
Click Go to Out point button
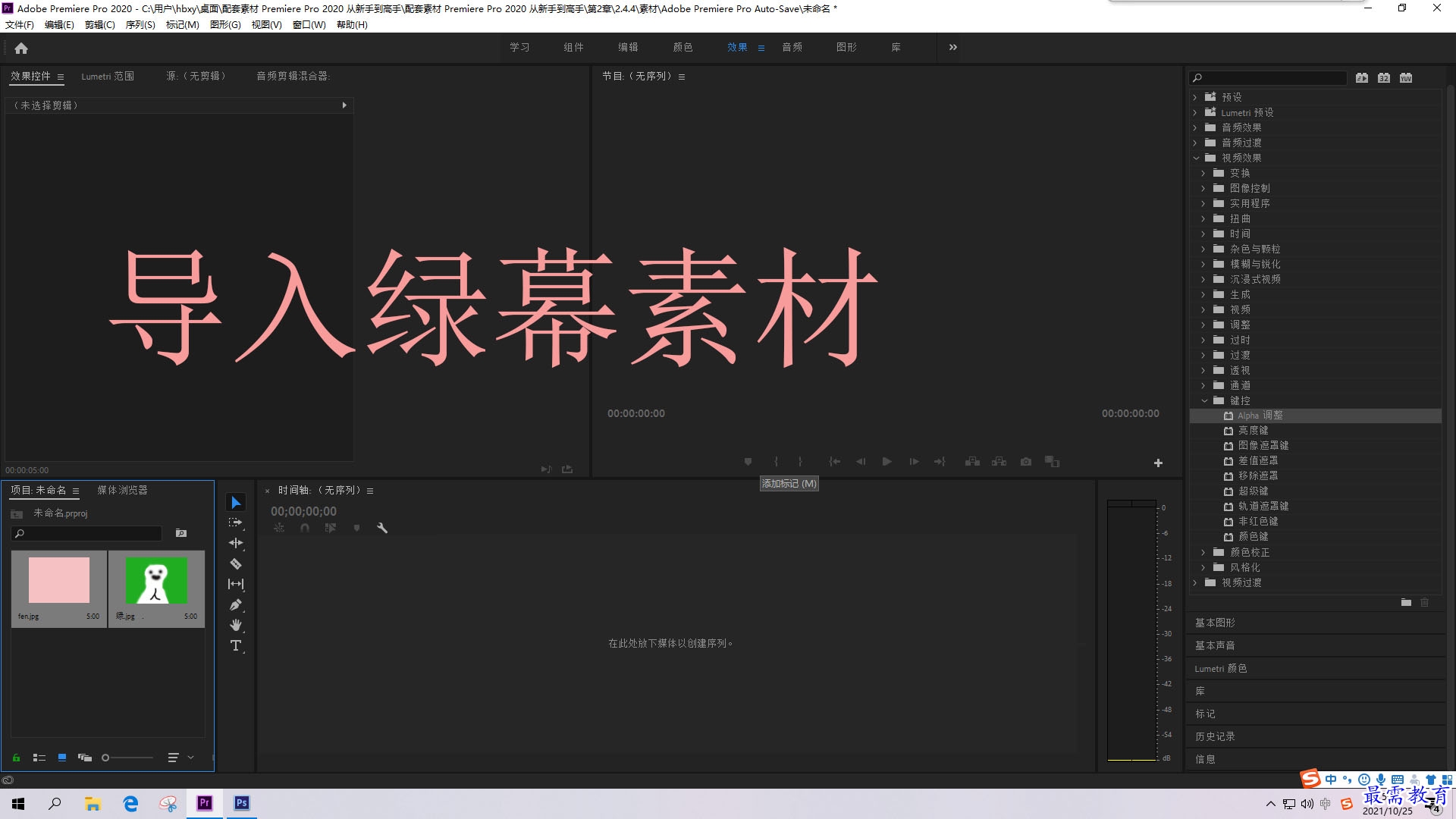coord(940,461)
